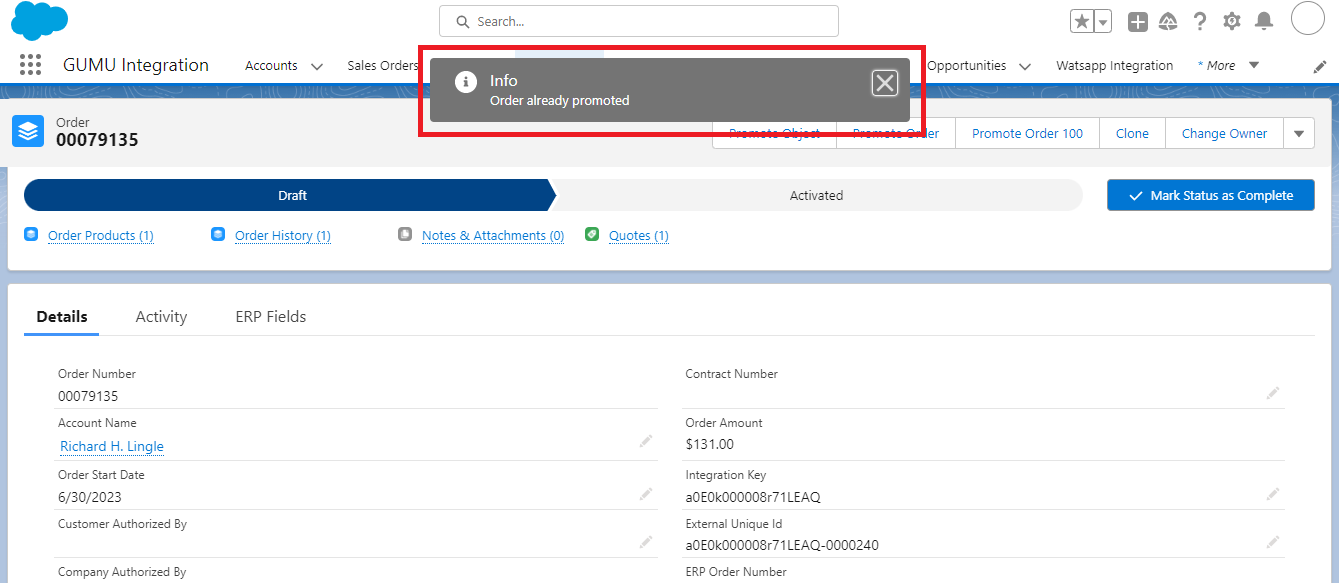Show more record actions dropdown
Image resolution: width=1339 pixels, height=583 pixels.
(x=1299, y=133)
